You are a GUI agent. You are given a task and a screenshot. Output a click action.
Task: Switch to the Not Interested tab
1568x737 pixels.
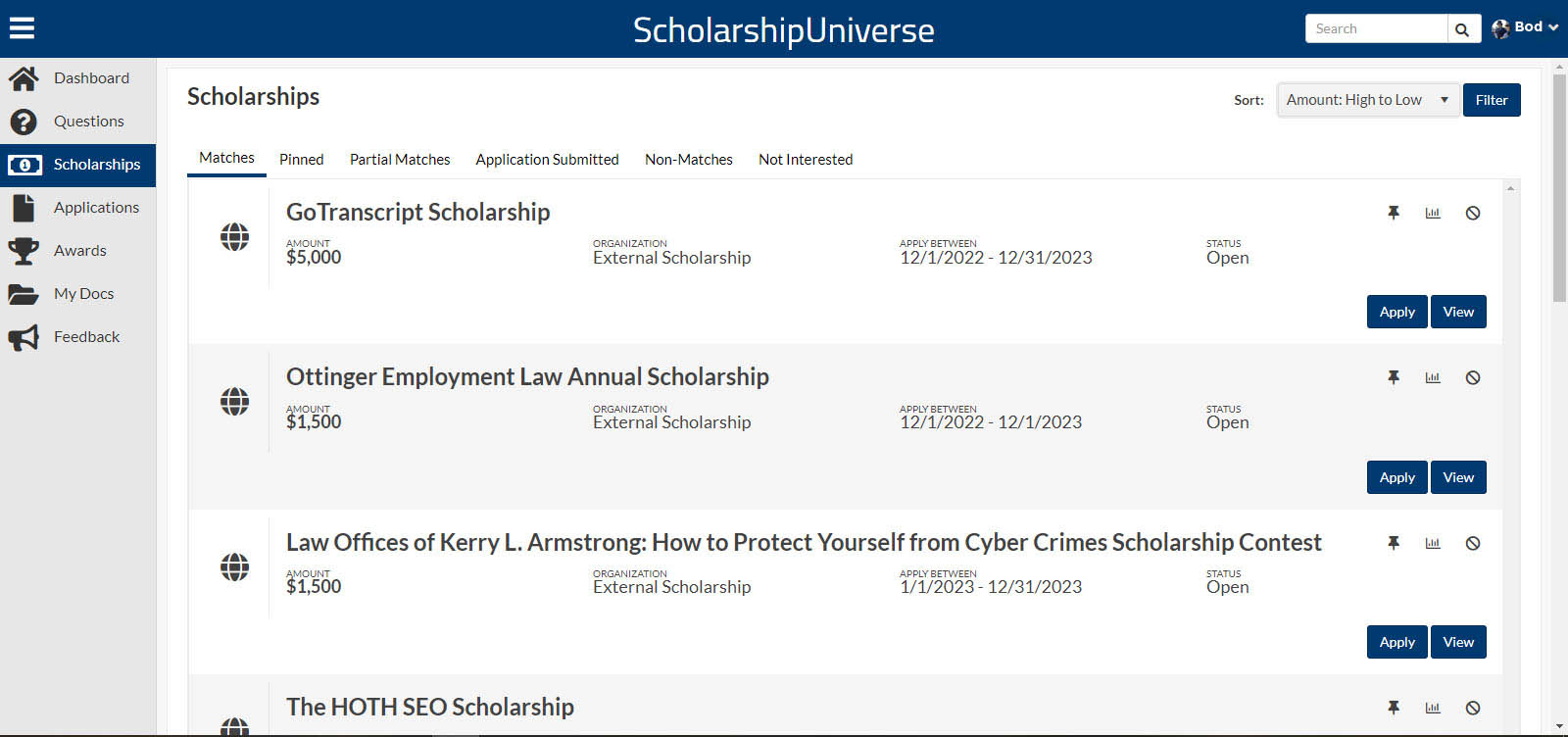click(806, 160)
